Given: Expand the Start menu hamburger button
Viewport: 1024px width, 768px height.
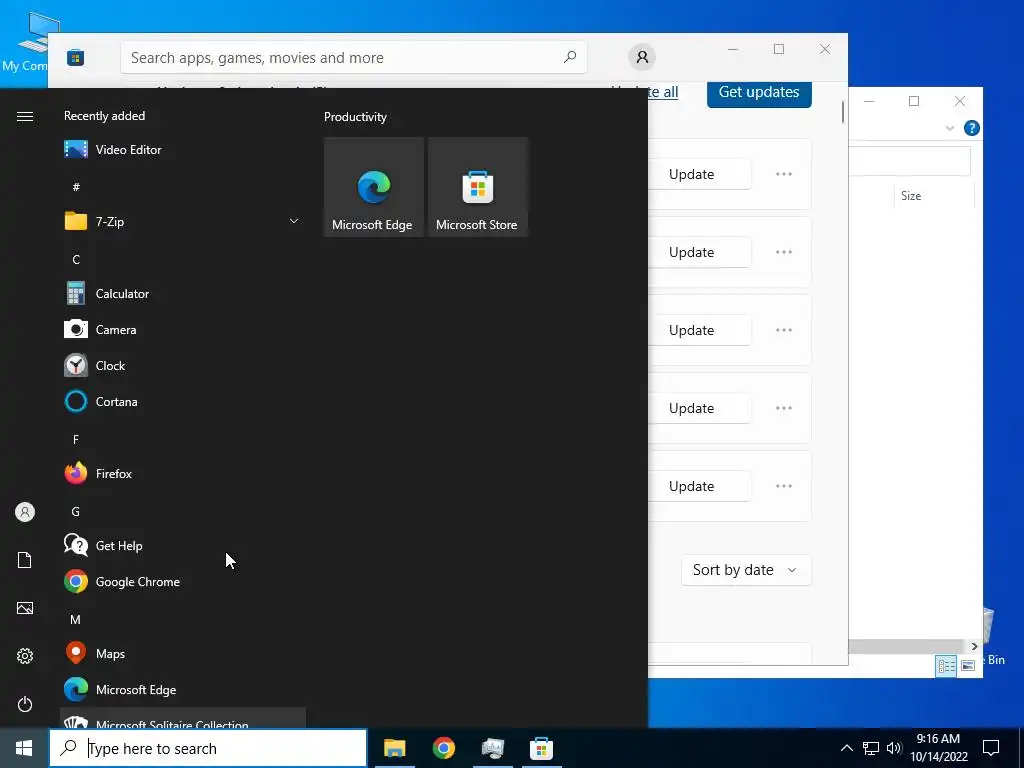Looking at the screenshot, I should (x=25, y=116).
